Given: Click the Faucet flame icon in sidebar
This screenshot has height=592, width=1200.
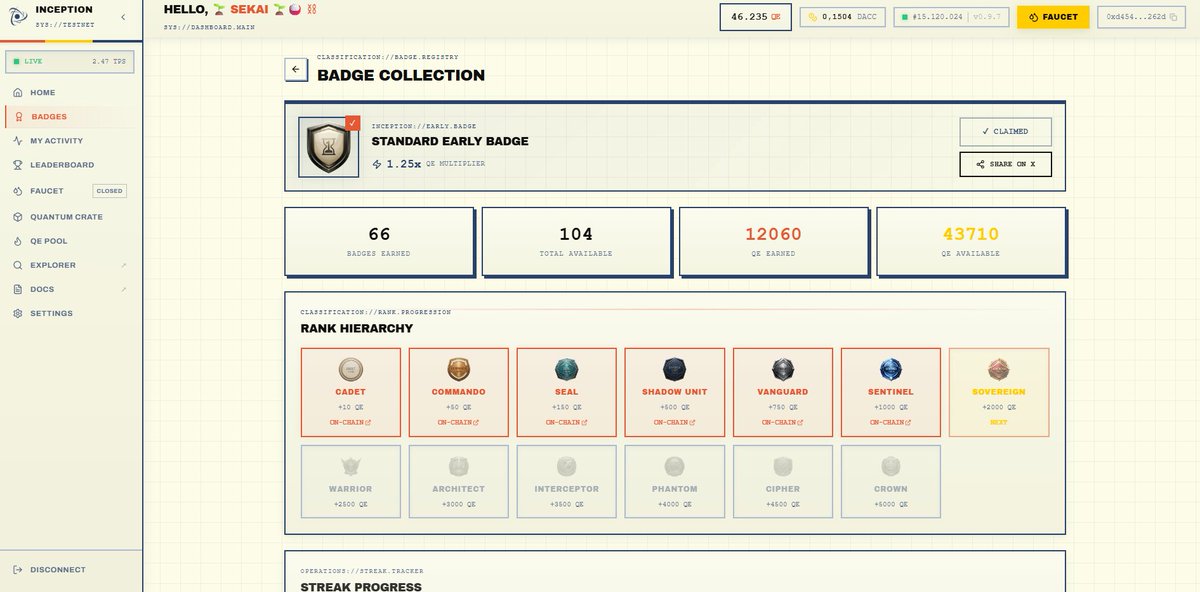Looking at the screenshot, I should pyautogui.click(x=18, y=191).
